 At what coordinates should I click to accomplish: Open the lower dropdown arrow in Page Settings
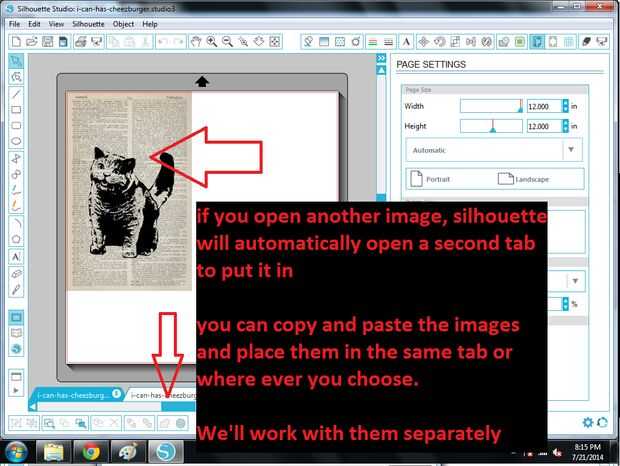575,281
